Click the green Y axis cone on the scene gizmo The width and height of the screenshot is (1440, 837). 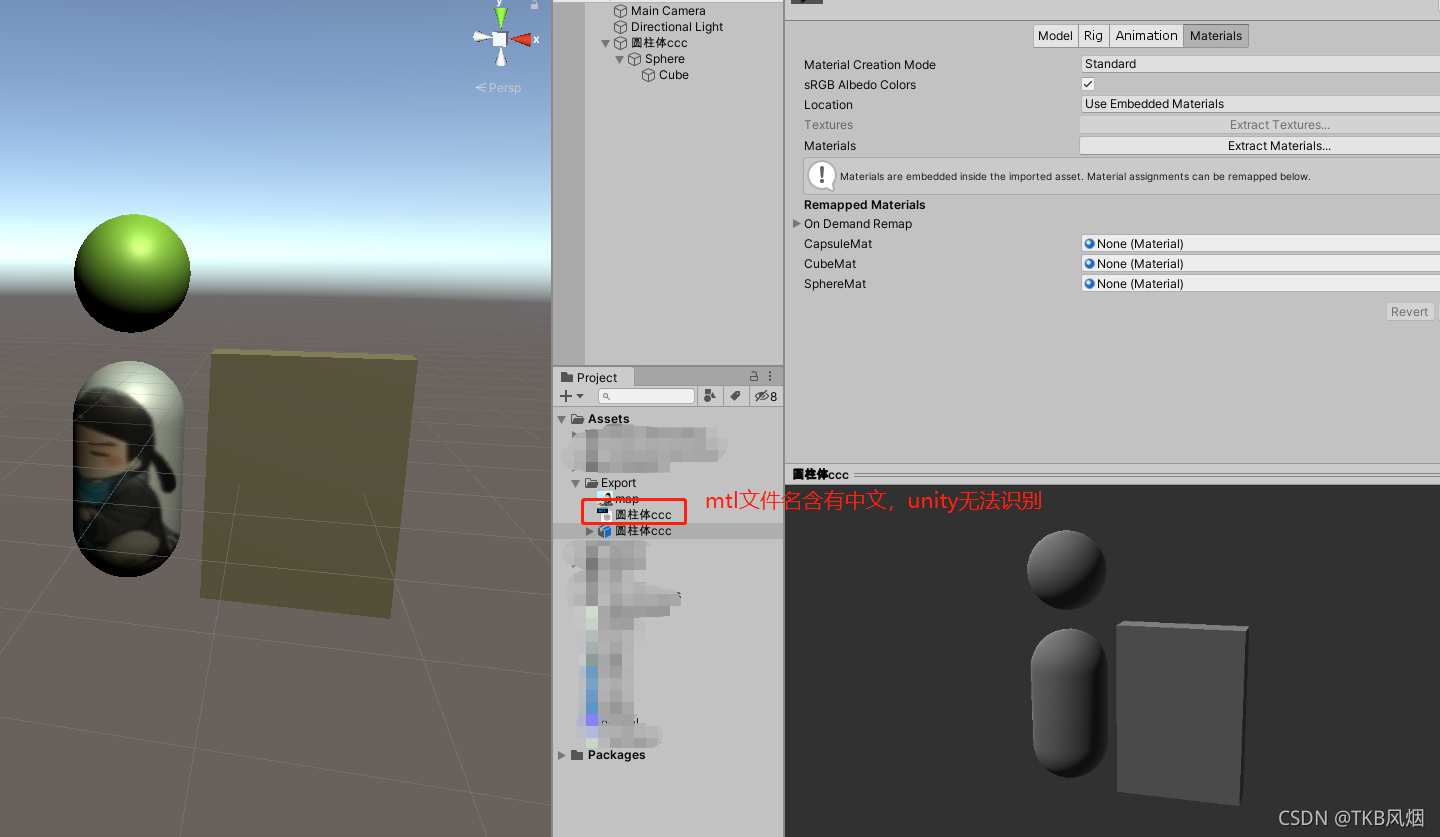tap(501, 16)
